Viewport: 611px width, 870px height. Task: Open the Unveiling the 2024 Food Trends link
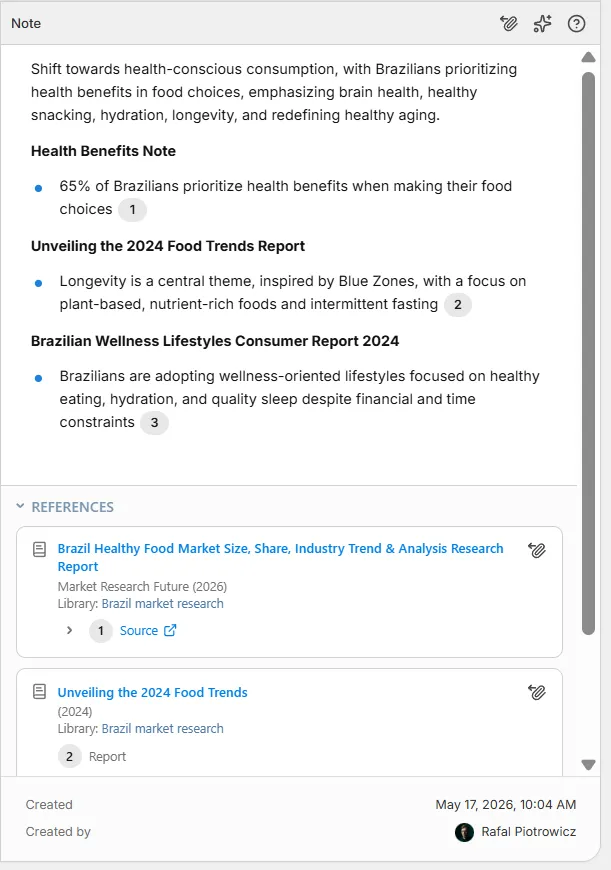point(153,692)
